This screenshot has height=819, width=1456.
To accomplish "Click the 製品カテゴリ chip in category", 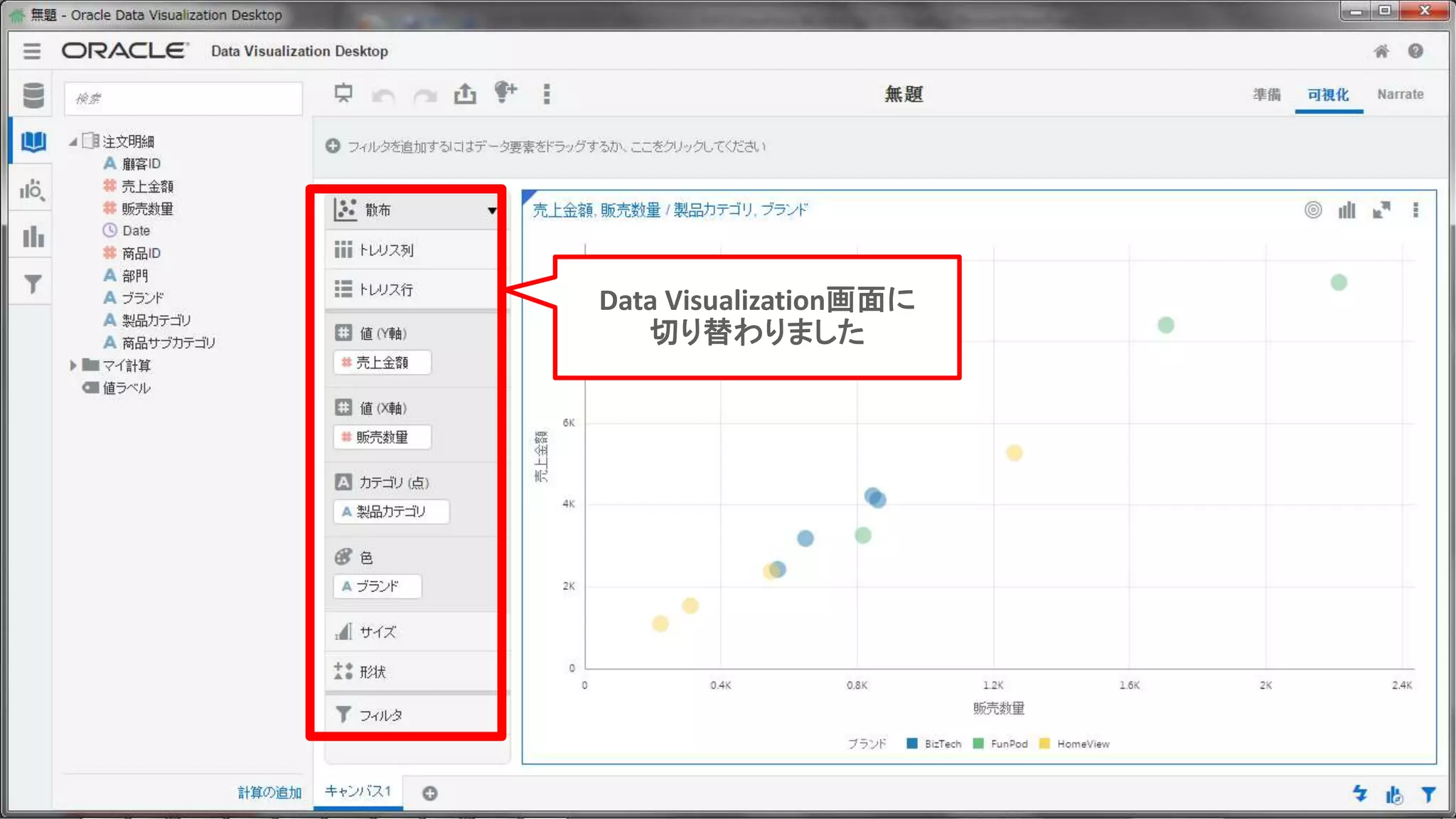I will (391, 512).
